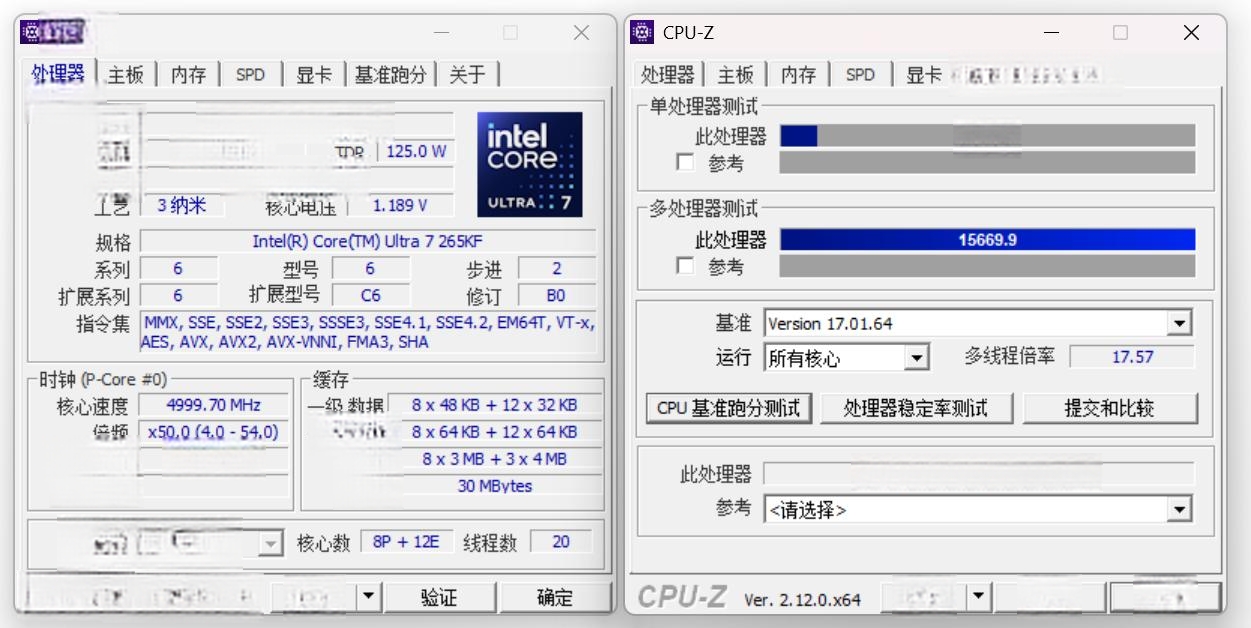
Task: Close the right CPU-Z window
Action: coord(1191,33)
